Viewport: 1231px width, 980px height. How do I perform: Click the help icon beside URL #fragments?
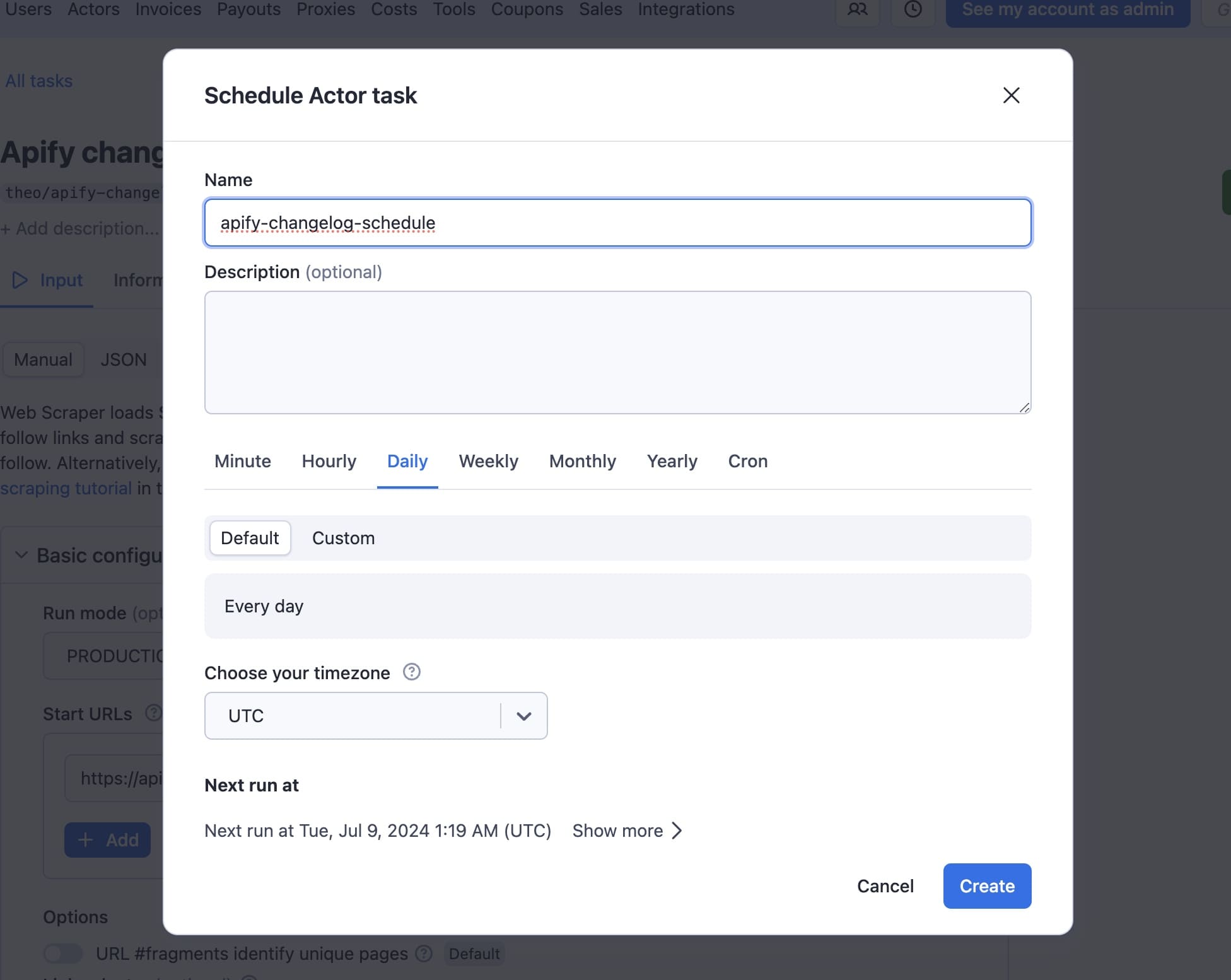(424, 954)
